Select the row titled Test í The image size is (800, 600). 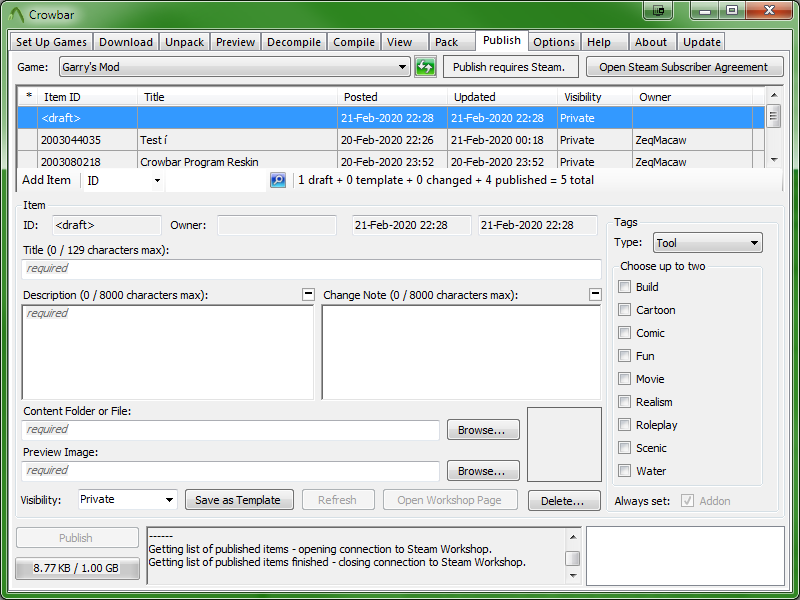point(391,140)
